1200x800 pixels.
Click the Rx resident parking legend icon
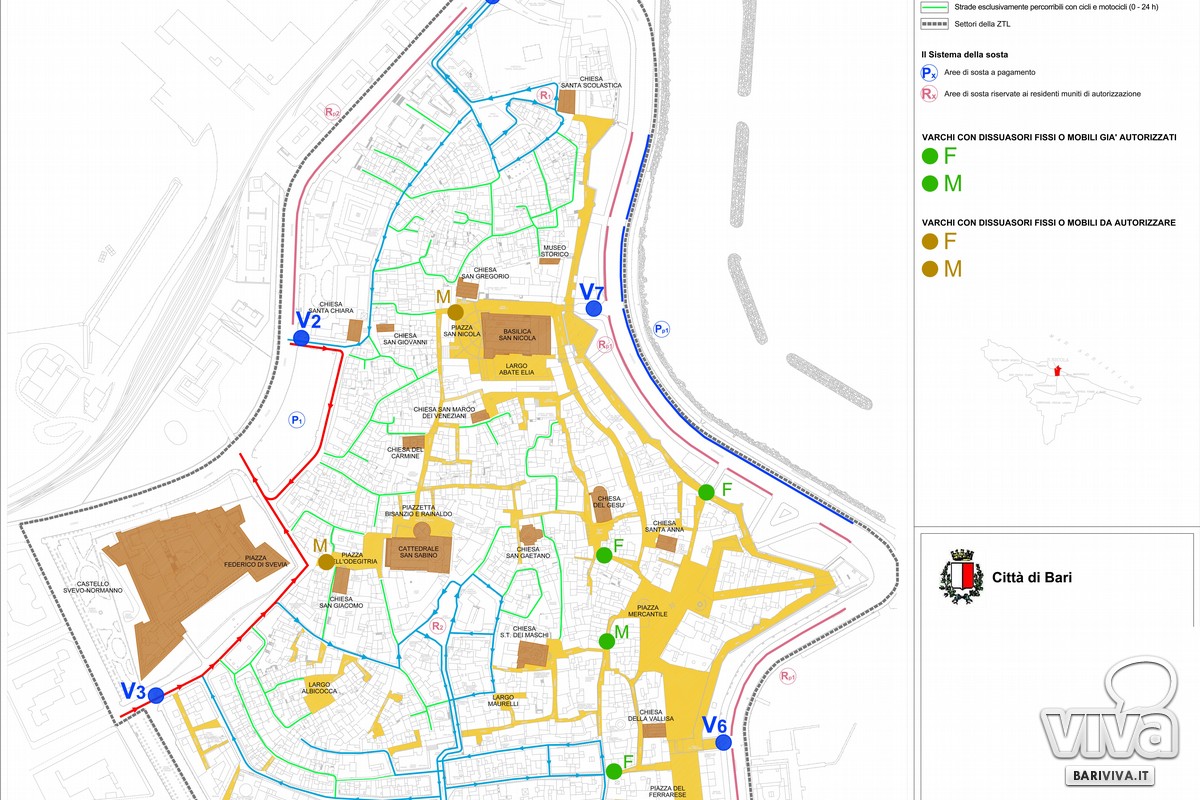tap(929, 94)
